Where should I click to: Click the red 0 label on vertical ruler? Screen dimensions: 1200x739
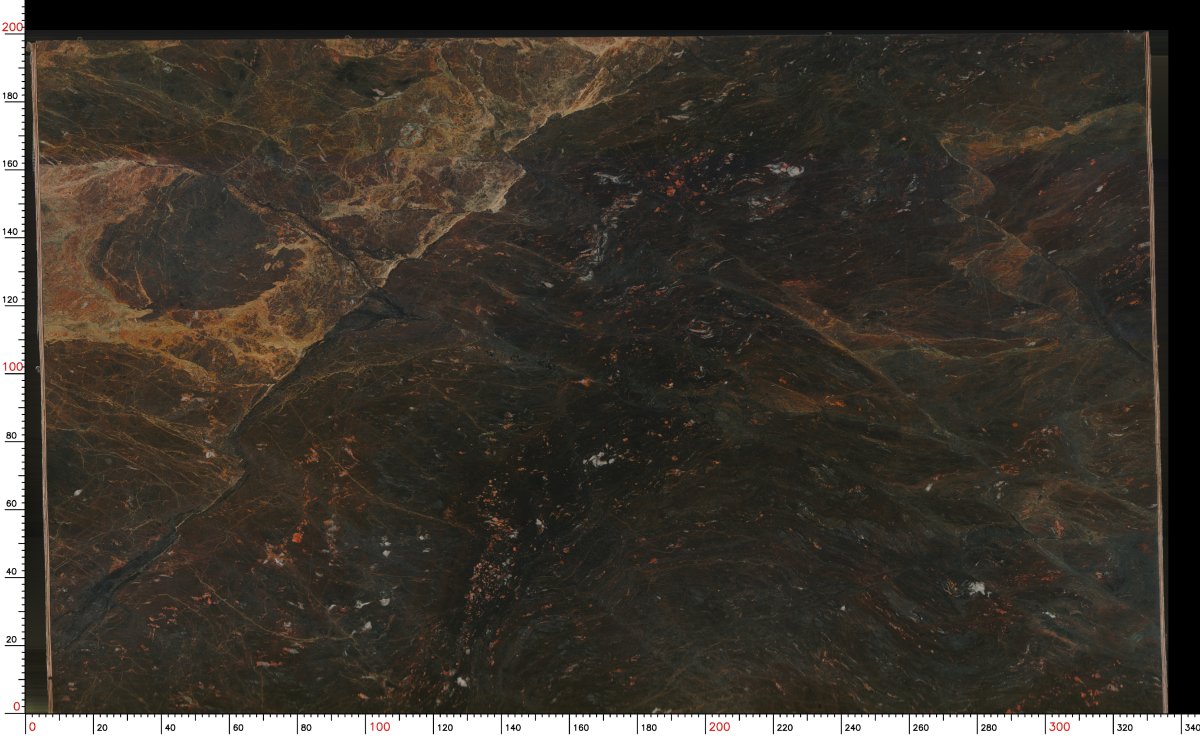click(16, 706)
